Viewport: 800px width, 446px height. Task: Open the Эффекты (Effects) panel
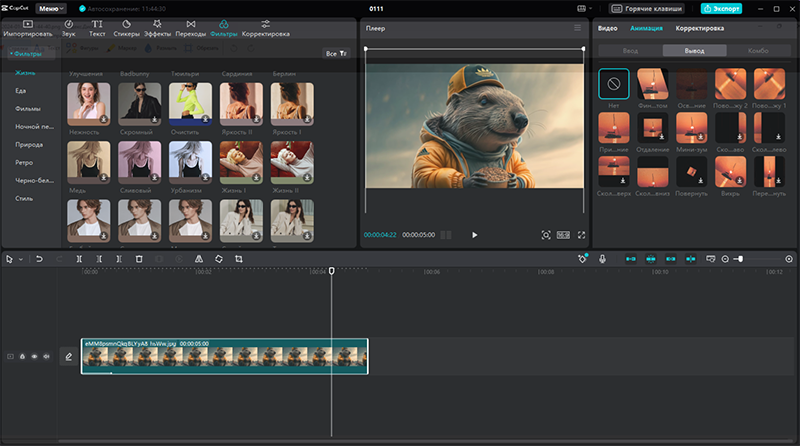click(157, 27)
